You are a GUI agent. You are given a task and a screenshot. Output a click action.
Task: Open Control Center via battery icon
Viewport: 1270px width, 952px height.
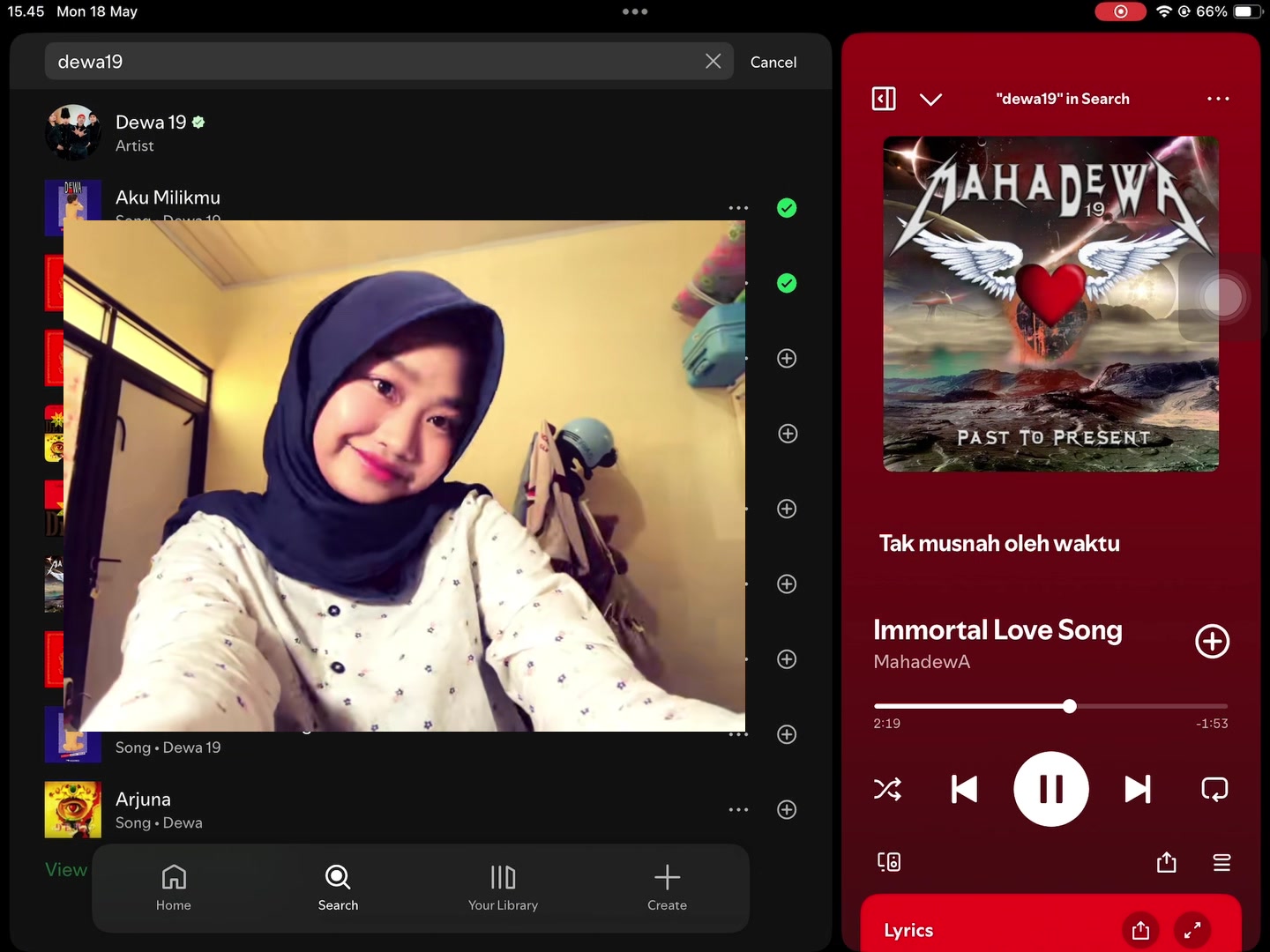1247,11
